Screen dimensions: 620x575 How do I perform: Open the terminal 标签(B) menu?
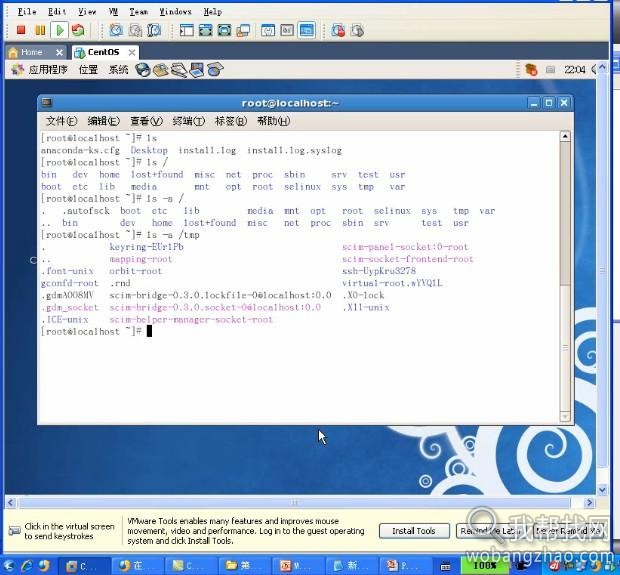(231, 121)
